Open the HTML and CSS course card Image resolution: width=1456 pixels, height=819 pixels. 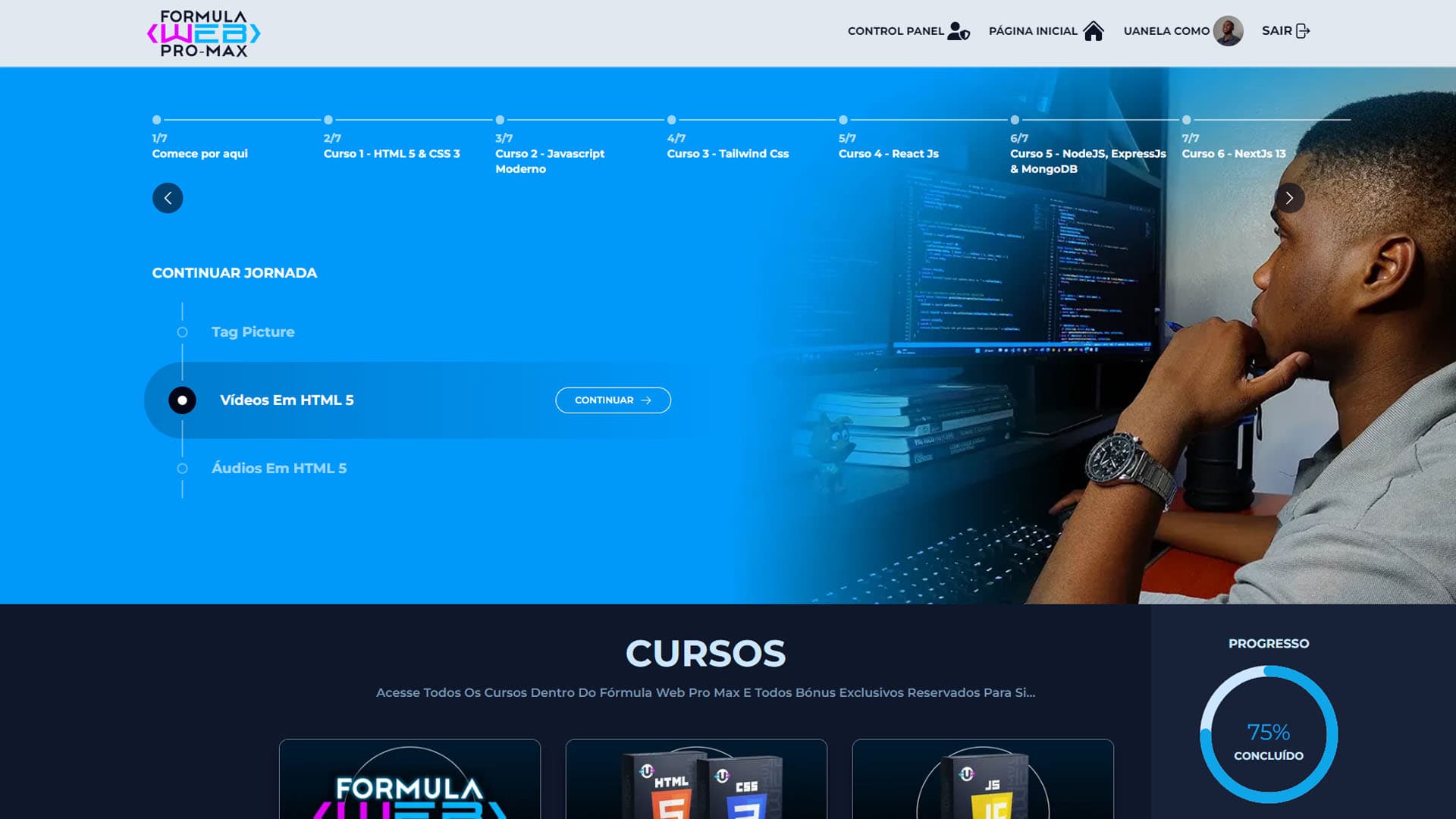pyautogui.click(x=696, y=780)
